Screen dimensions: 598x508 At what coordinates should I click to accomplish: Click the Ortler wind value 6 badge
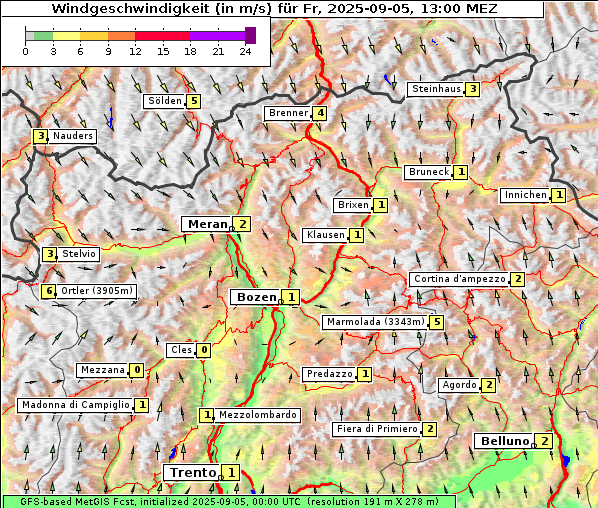point(49,291)
